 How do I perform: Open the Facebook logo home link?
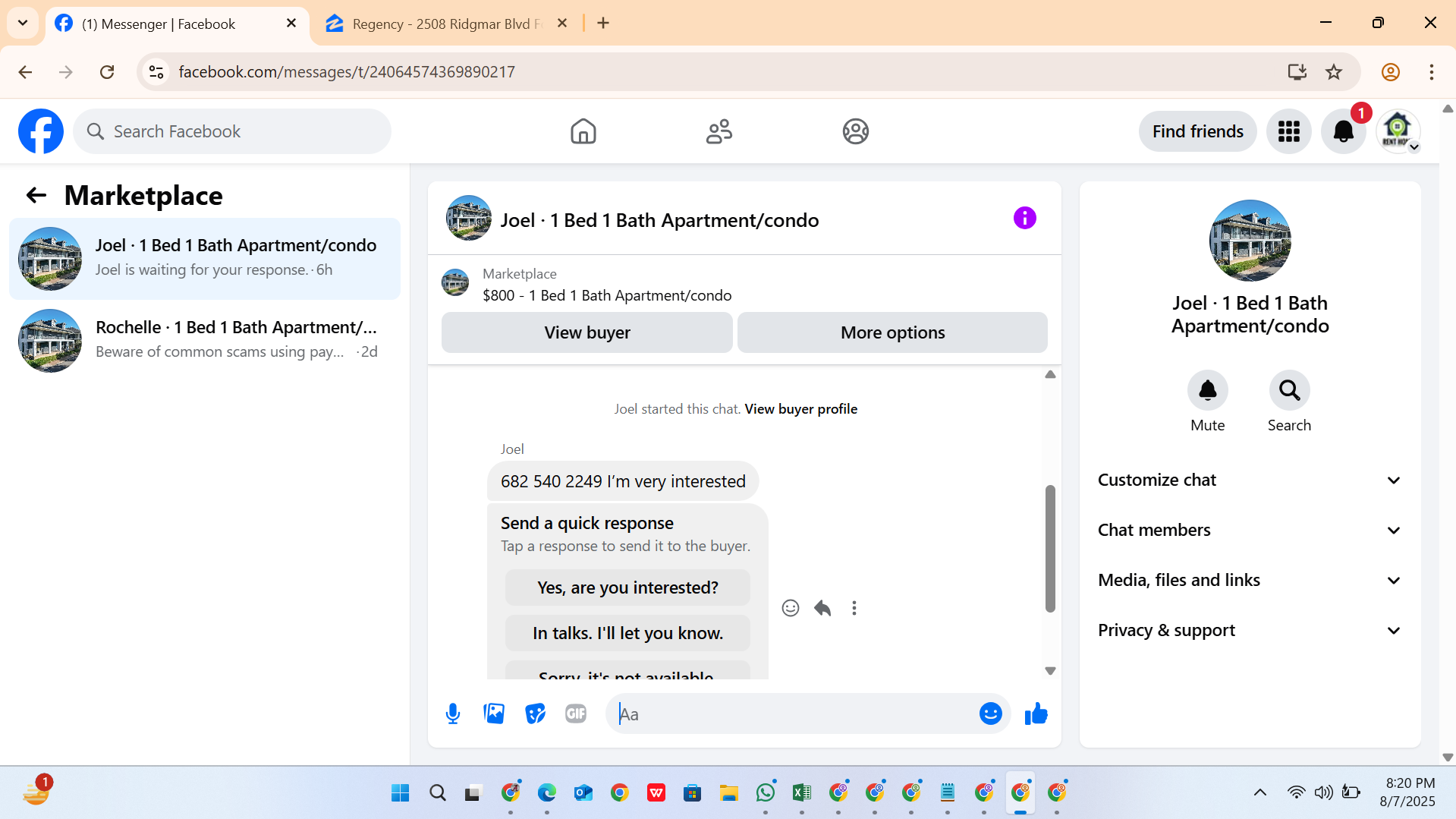click(x=41, y=131)
